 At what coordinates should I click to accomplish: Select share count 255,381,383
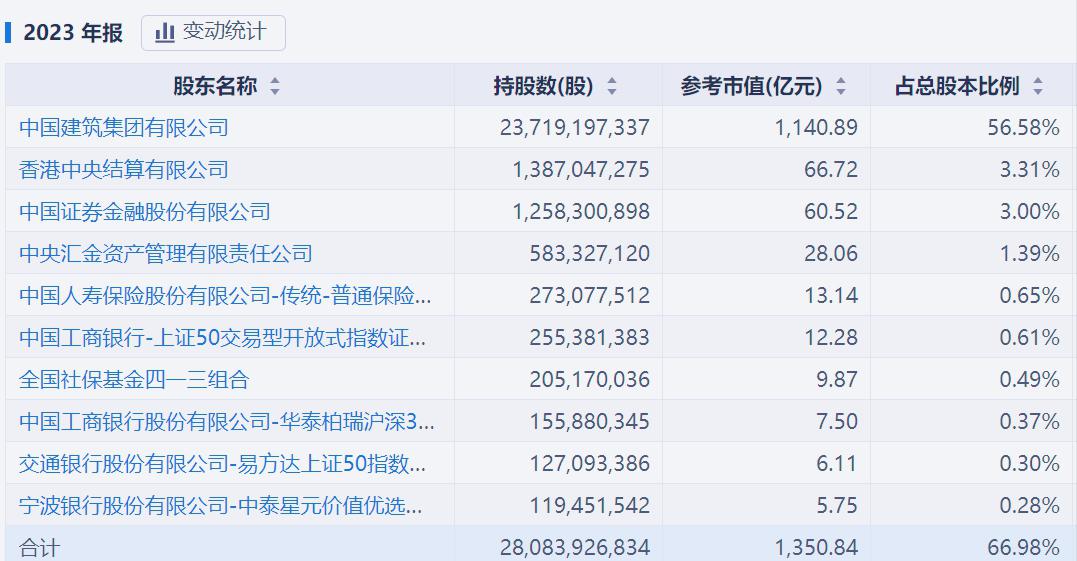coord(589,337)
